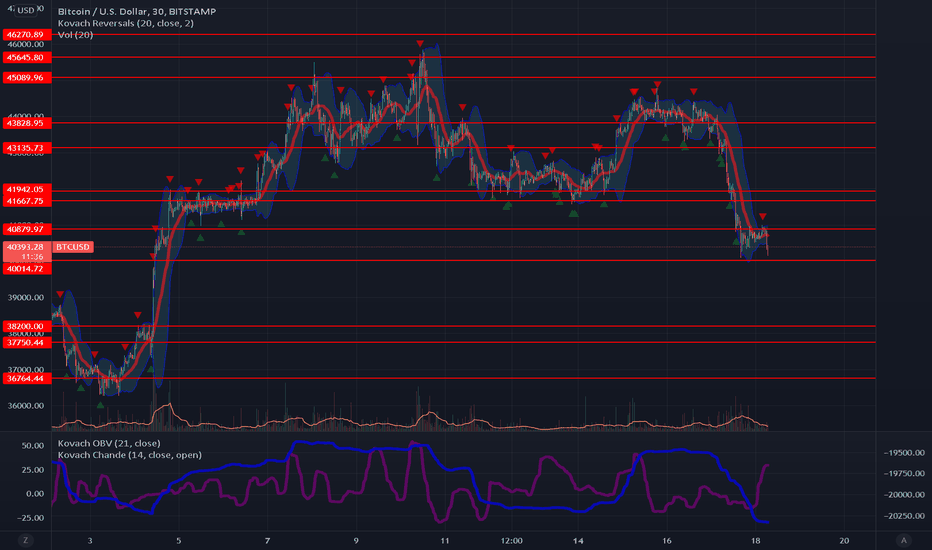
Task: Click date label 9 on time axis
Action: coord(356,540)
